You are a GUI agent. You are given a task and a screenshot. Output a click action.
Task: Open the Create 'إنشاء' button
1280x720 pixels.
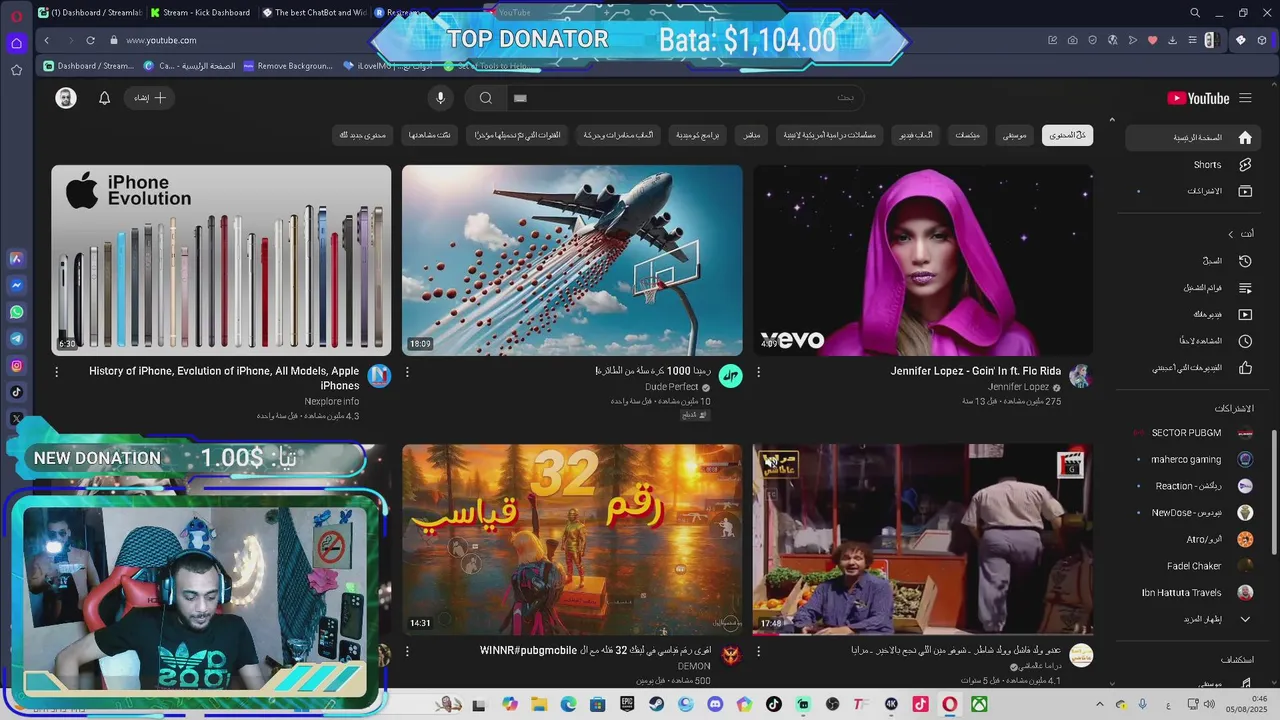(x=150, y=98)
